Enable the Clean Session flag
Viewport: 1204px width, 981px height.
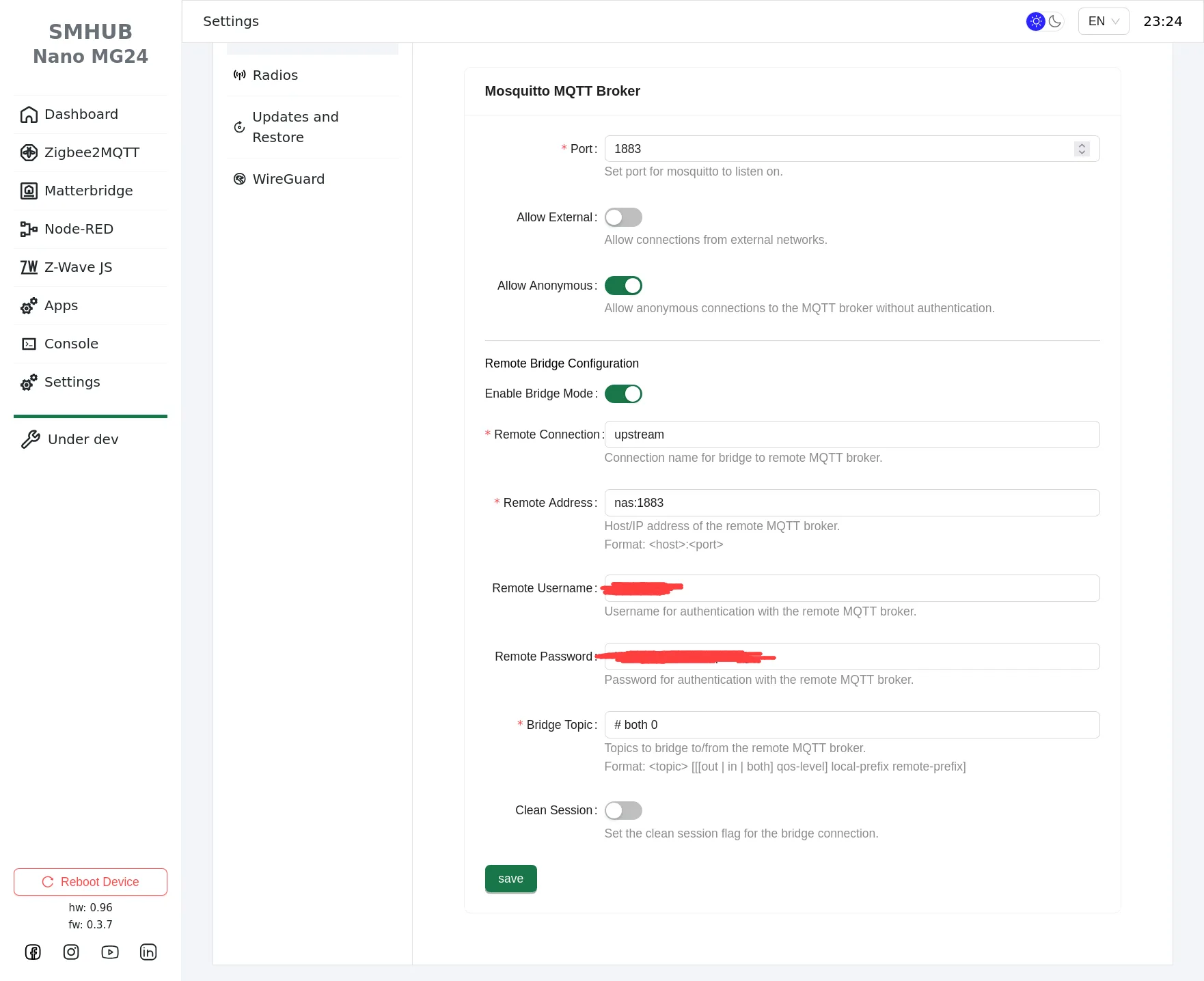(x=622, y=810)
